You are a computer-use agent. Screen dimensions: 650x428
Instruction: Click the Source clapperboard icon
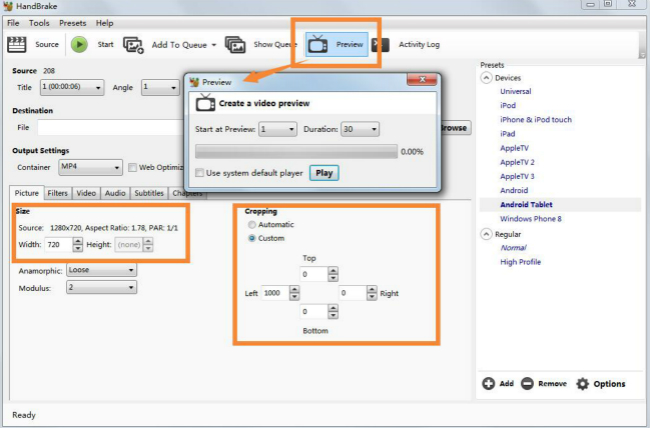(17, 44)
